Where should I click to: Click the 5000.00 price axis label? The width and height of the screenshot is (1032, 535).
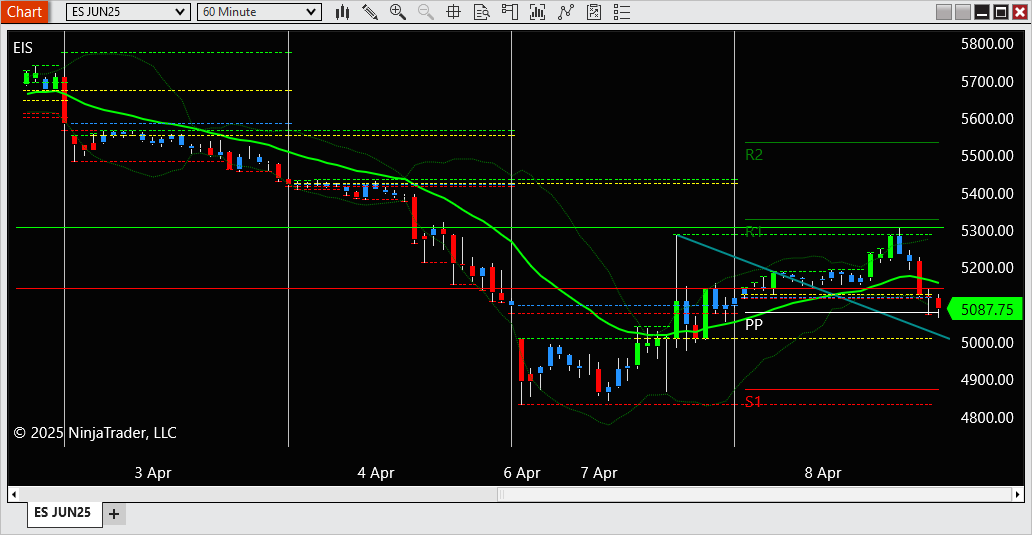987,343
